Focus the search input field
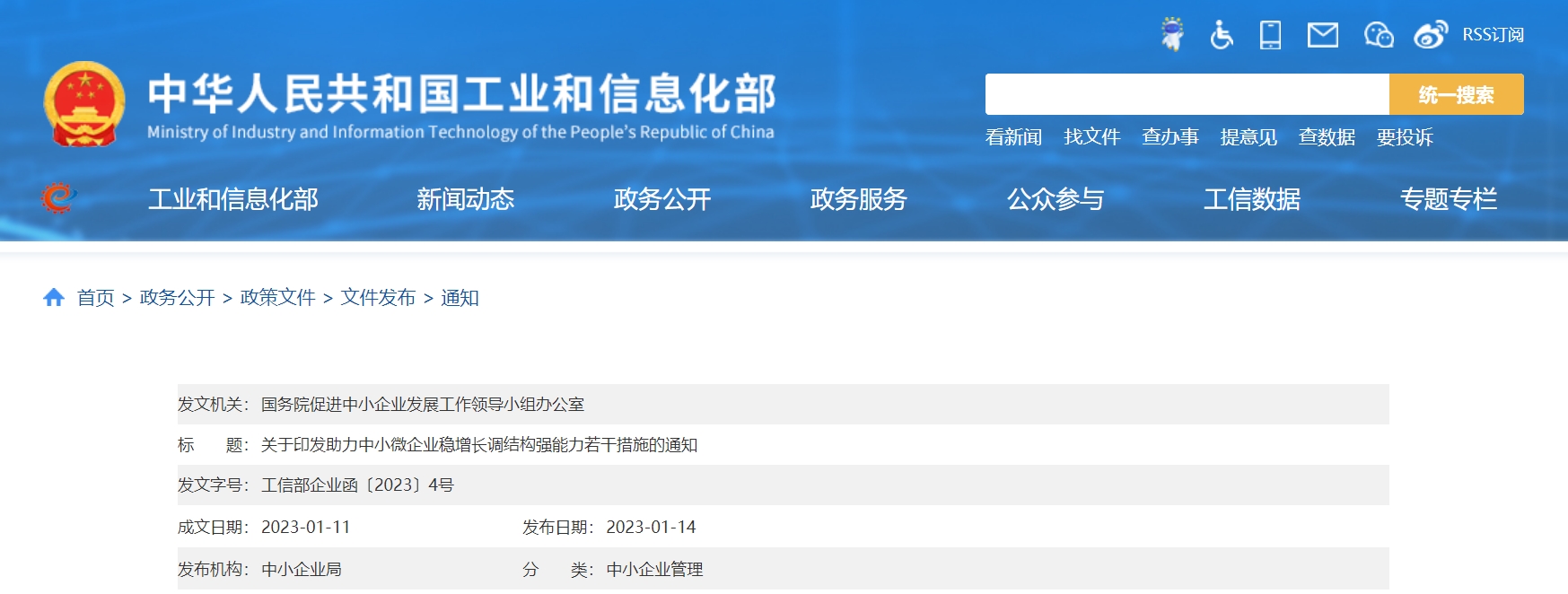Image resolution: width=1568 pixels, height=594 pixels. [1187, 94]
